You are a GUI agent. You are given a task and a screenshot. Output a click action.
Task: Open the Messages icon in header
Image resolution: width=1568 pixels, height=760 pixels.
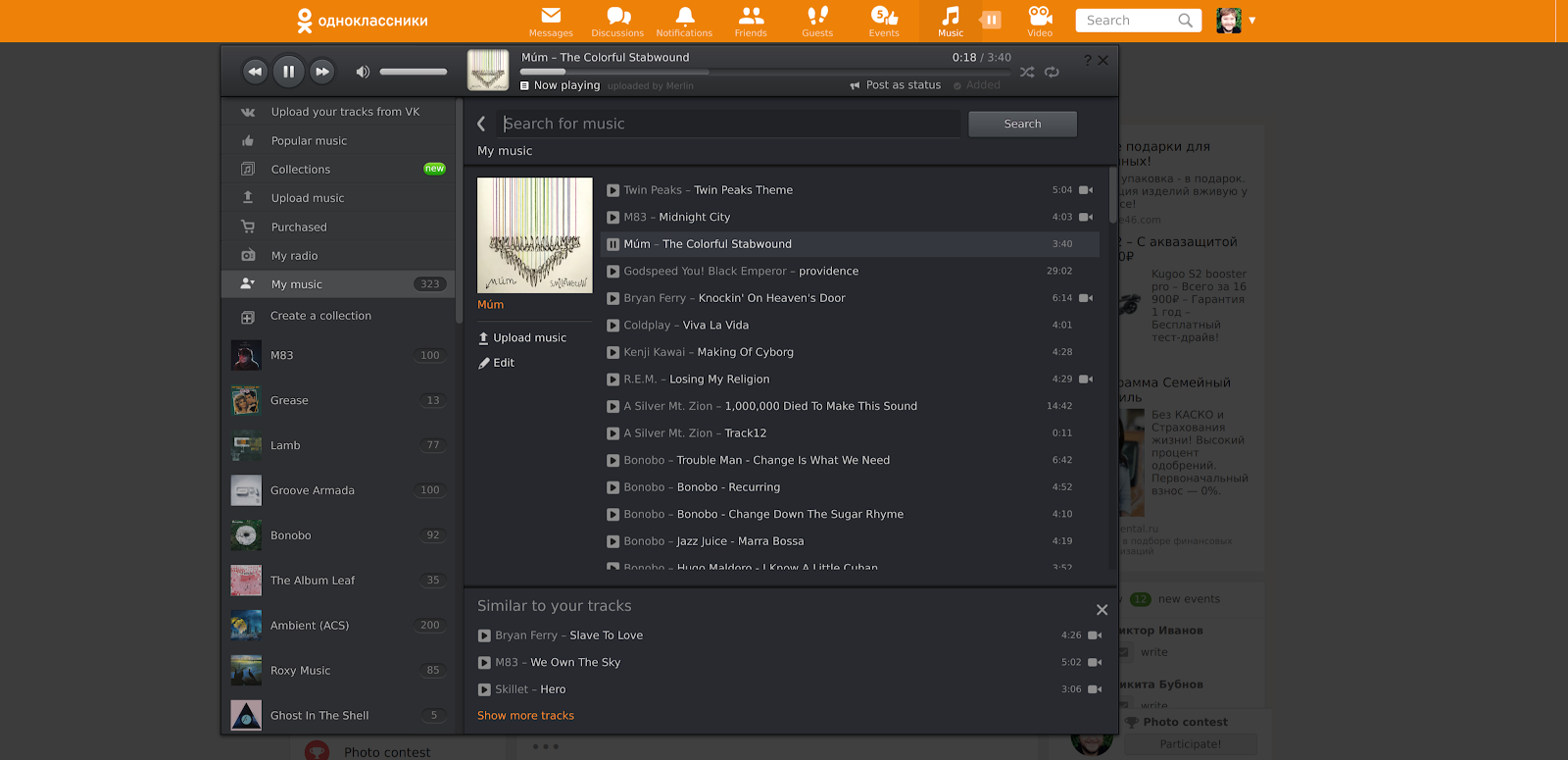point(551,21)
